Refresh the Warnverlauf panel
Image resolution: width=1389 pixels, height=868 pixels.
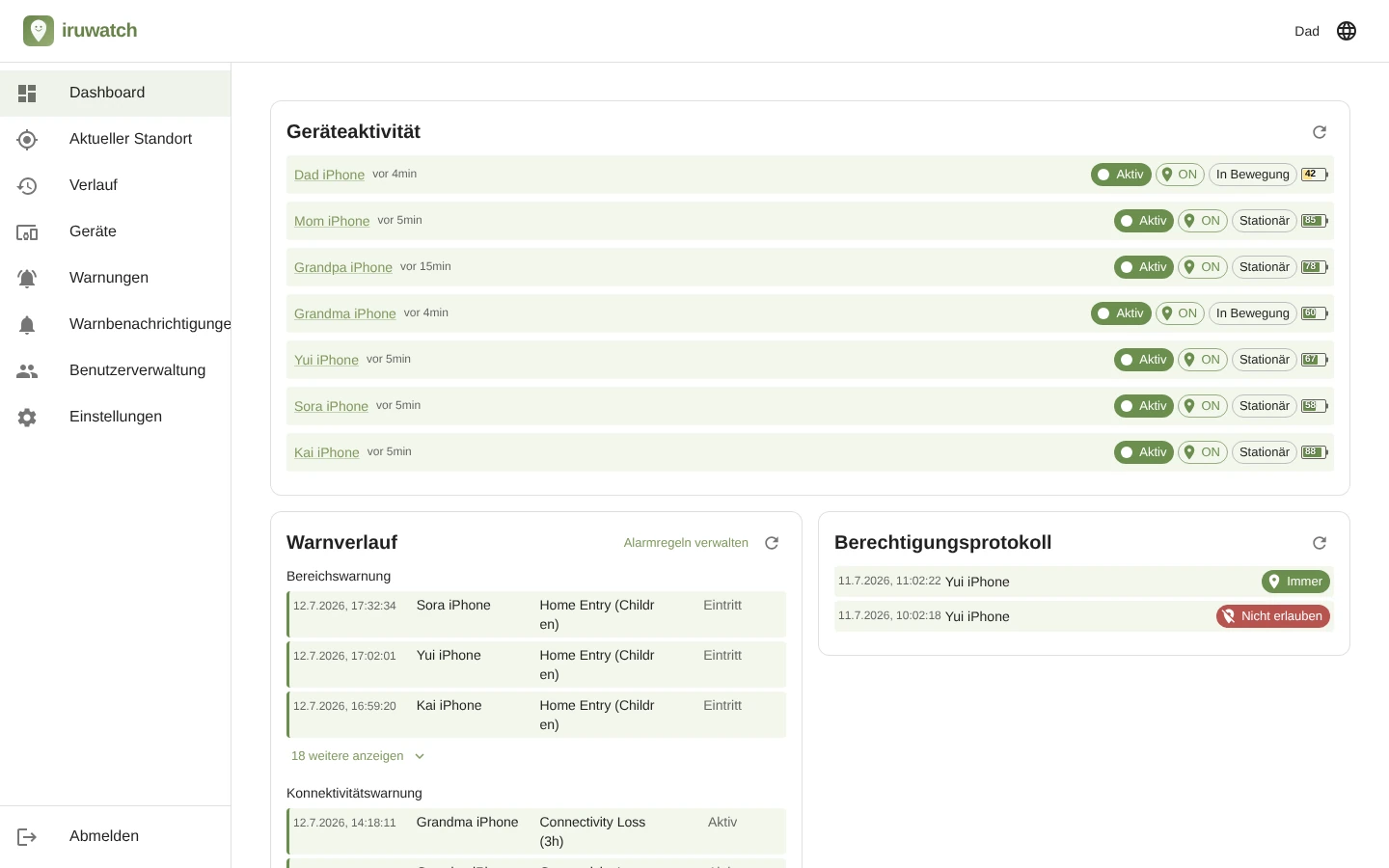(x=772, y=543)
